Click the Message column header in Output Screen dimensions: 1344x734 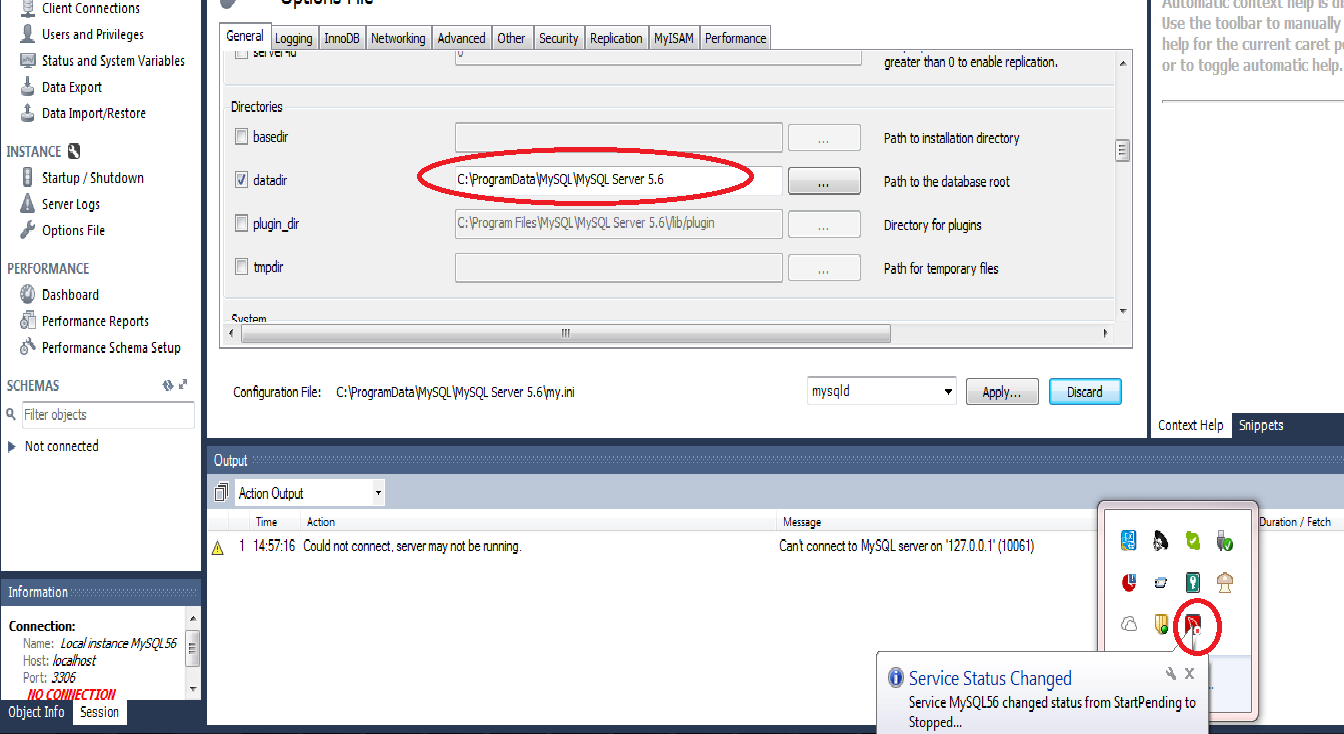click(x=802, y=522)
